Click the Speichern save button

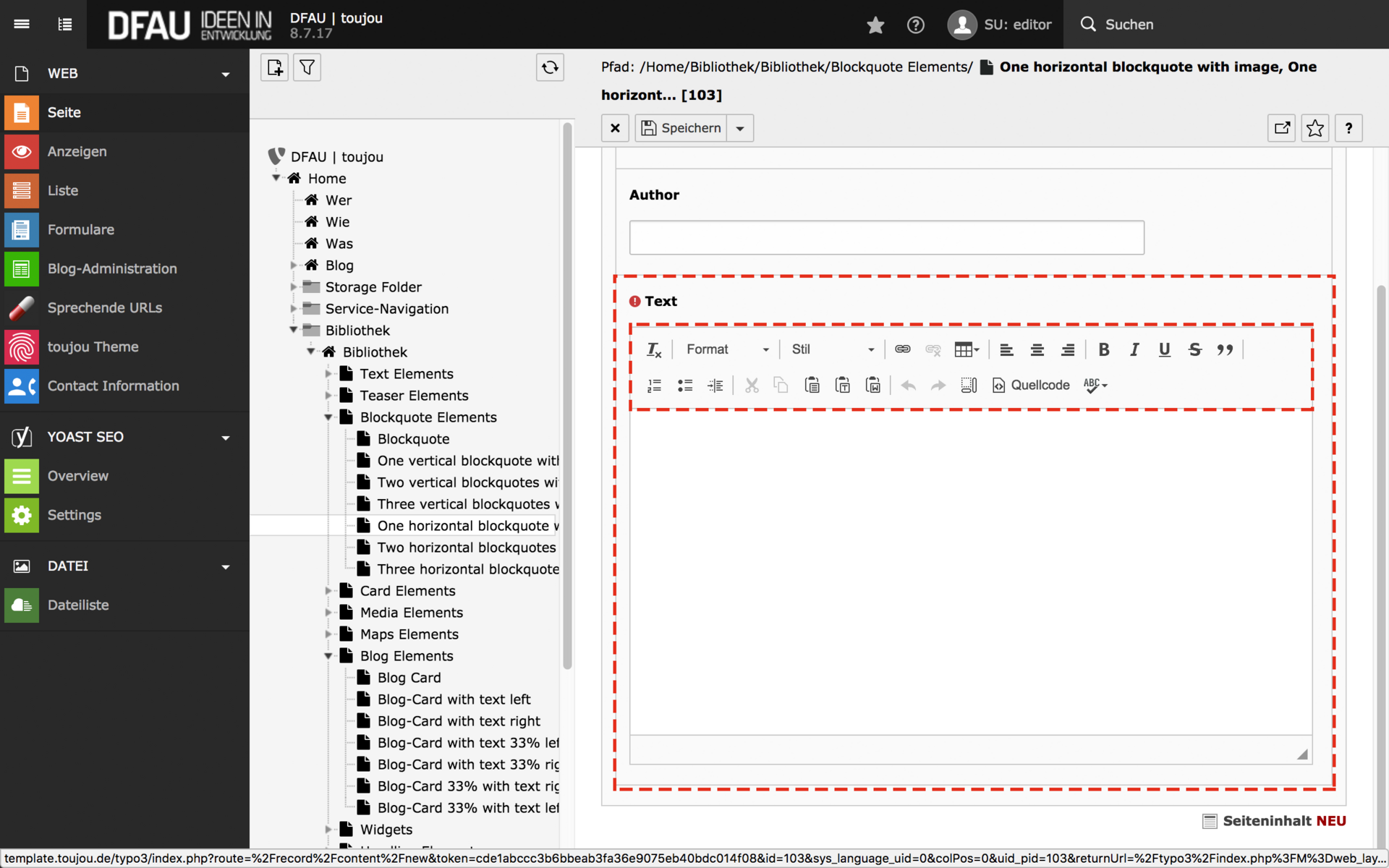point(681,128)
